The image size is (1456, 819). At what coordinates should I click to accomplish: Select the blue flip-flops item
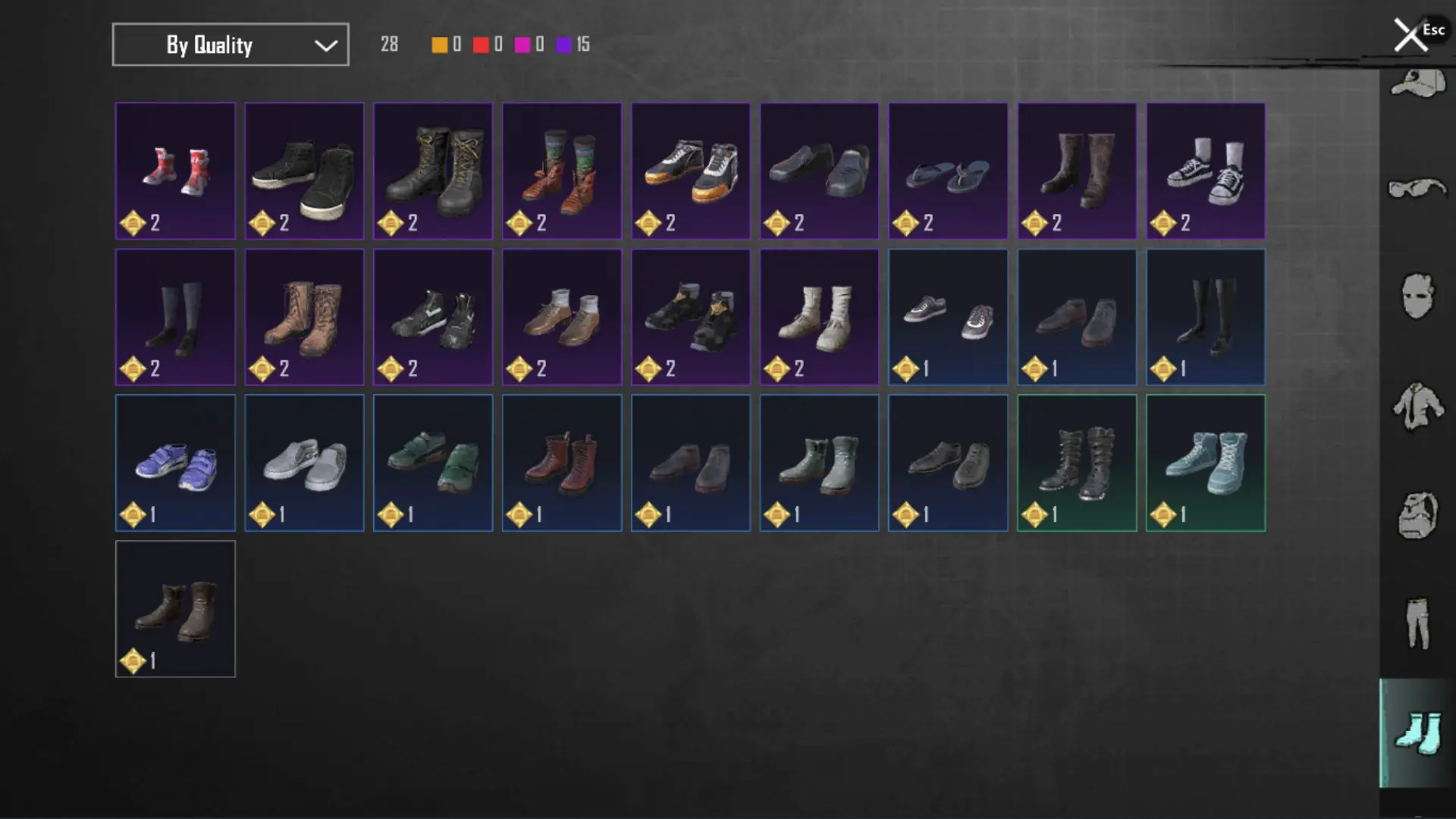pos(948,171)
